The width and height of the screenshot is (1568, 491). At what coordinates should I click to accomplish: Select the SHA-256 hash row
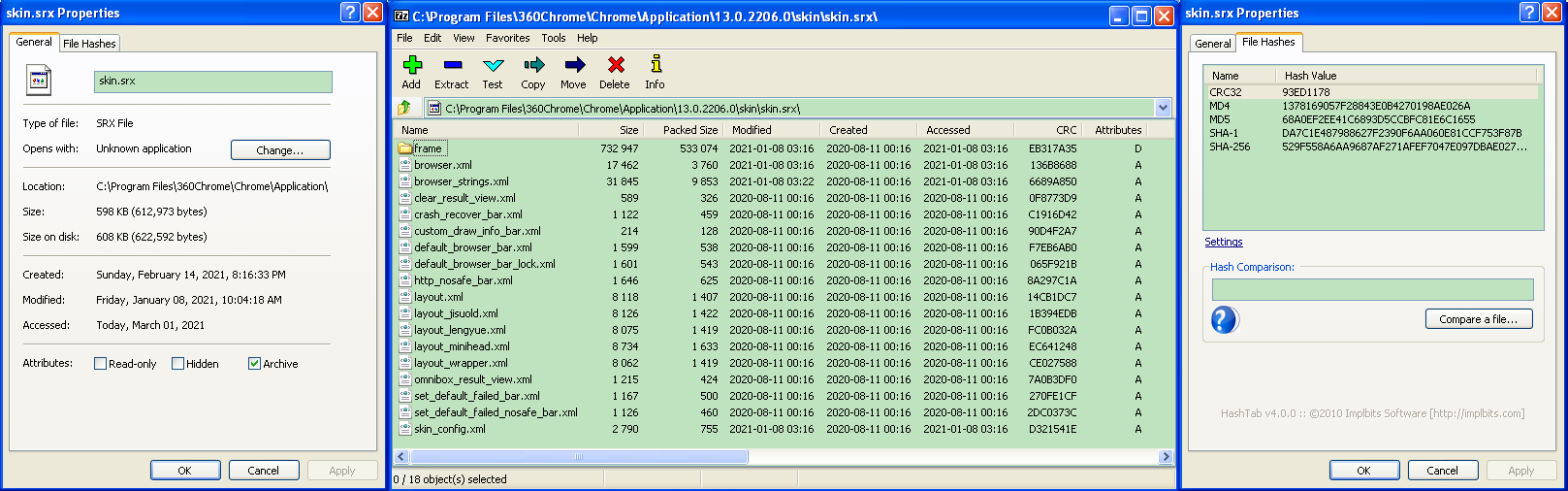[1370, 147]
